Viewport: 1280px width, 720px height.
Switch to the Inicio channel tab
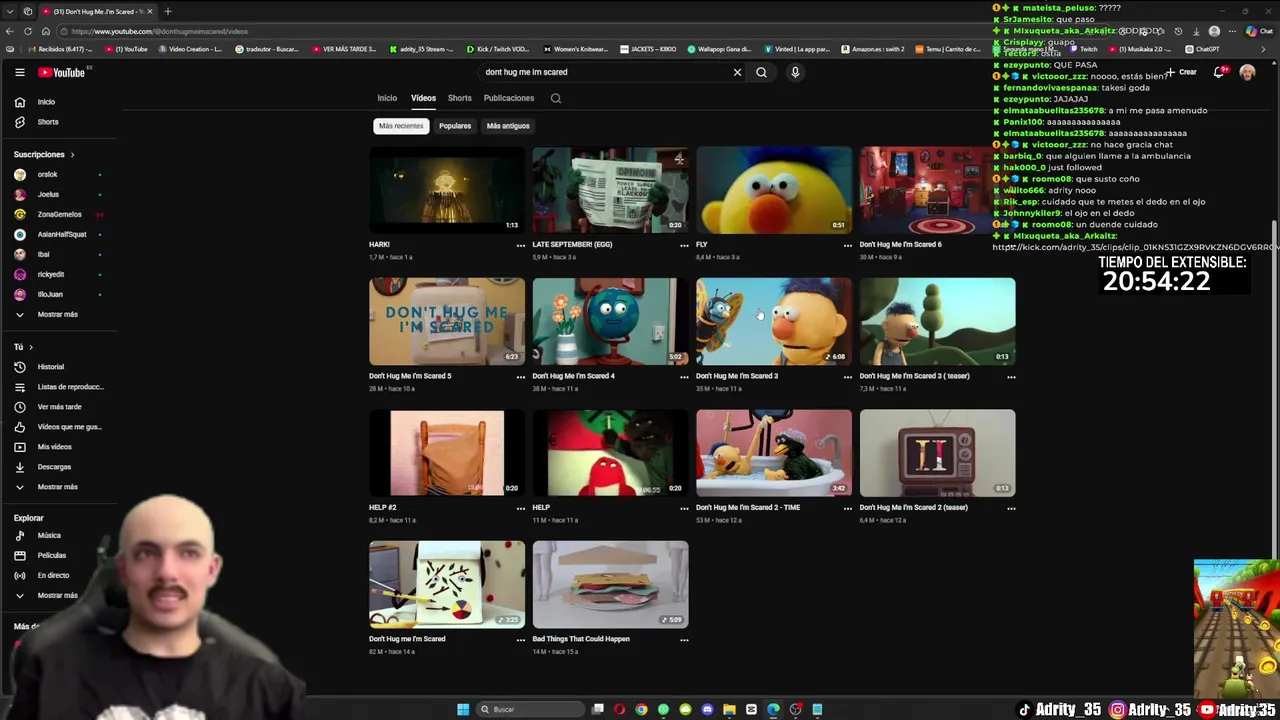(387, 98)
